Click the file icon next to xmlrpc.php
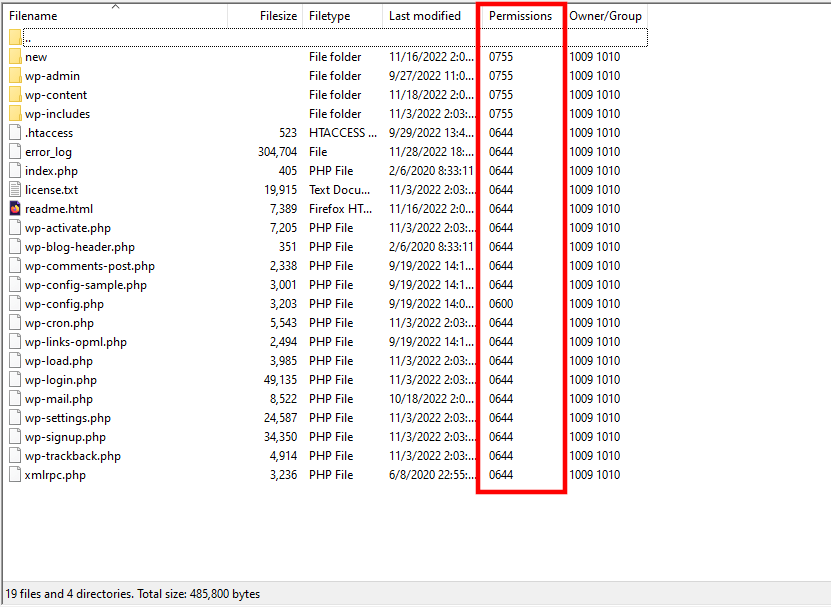Viewport: 831px width, 607px height. (x=14, y=475)
